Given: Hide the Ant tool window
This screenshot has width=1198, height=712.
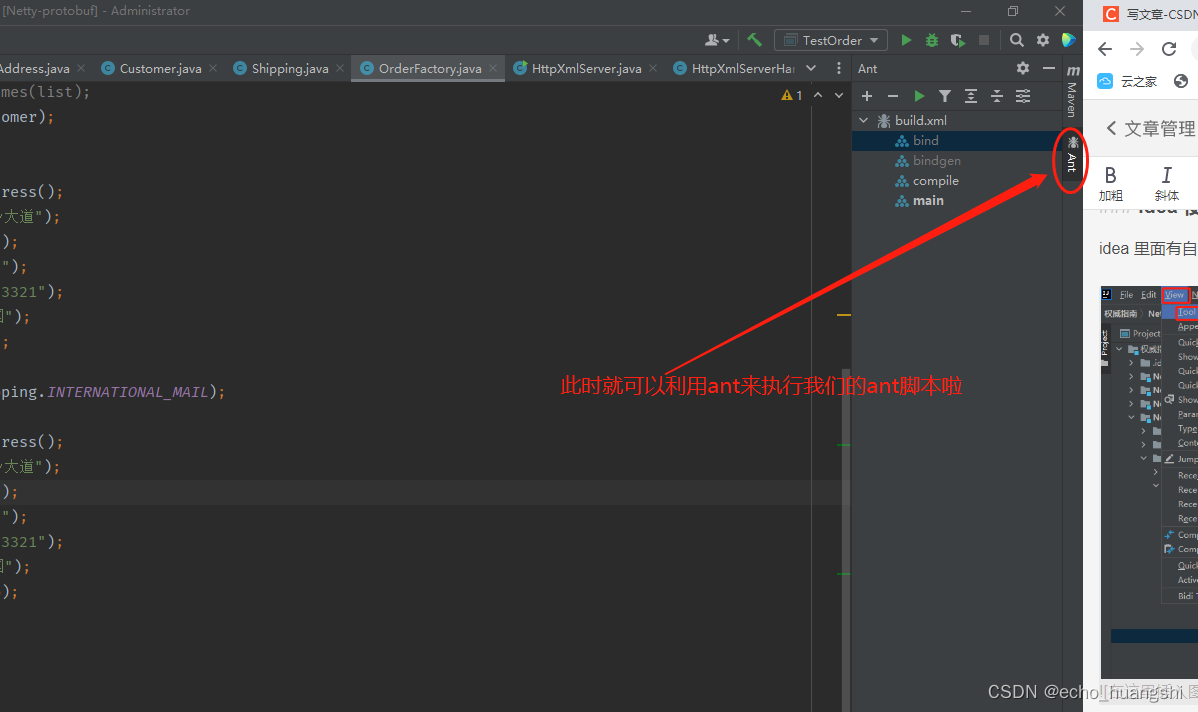Looking at the screenshot, I should (x=1049, y=68).
